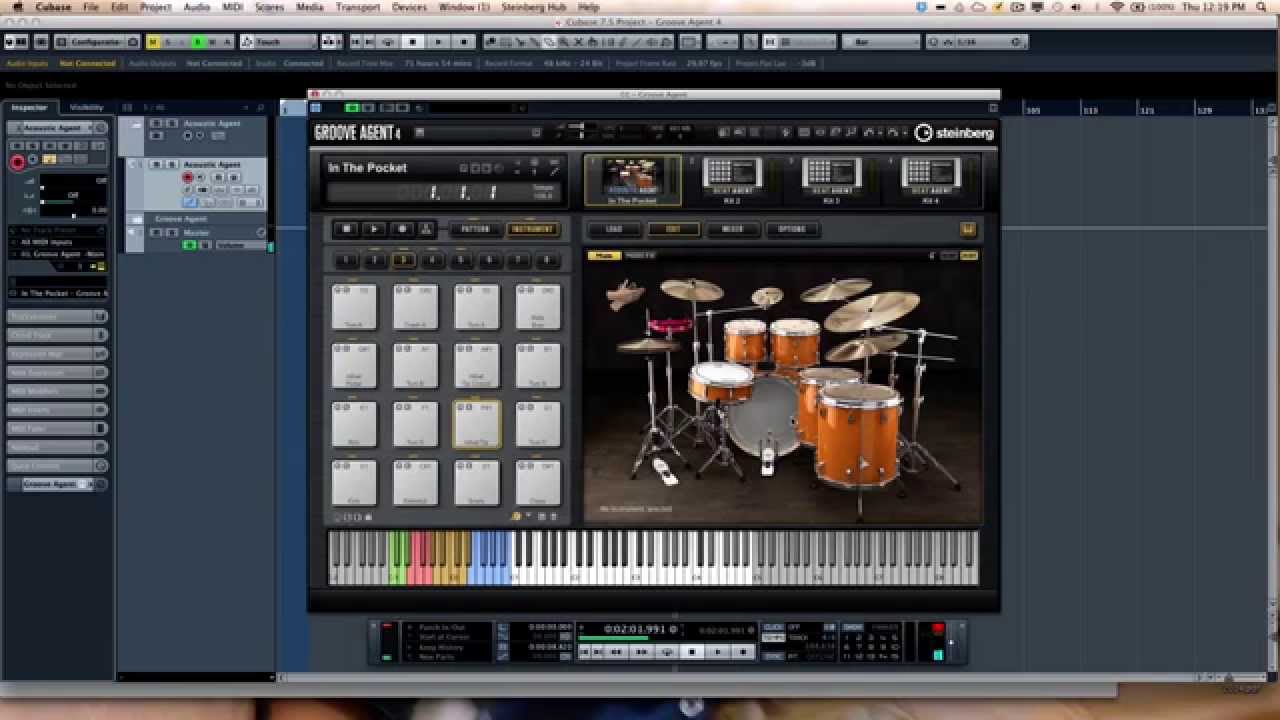Image resolution: width=1280 pixels, height=720 pixels.
Task: Open the LOAD page
Action: 614,229
